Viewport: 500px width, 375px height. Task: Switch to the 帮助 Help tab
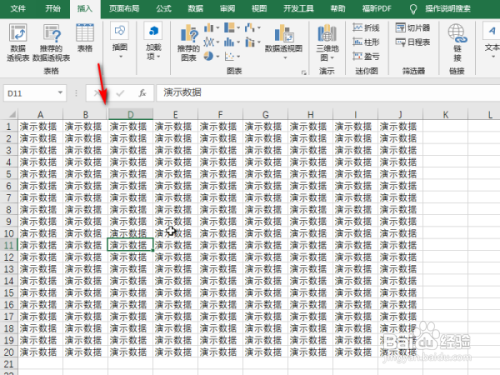338,9
